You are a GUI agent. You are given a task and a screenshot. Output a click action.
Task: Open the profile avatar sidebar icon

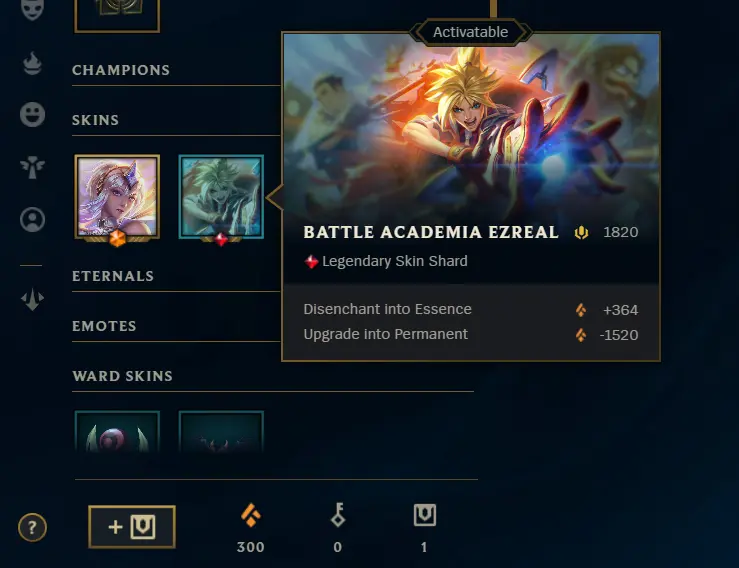tap(32, 220)
